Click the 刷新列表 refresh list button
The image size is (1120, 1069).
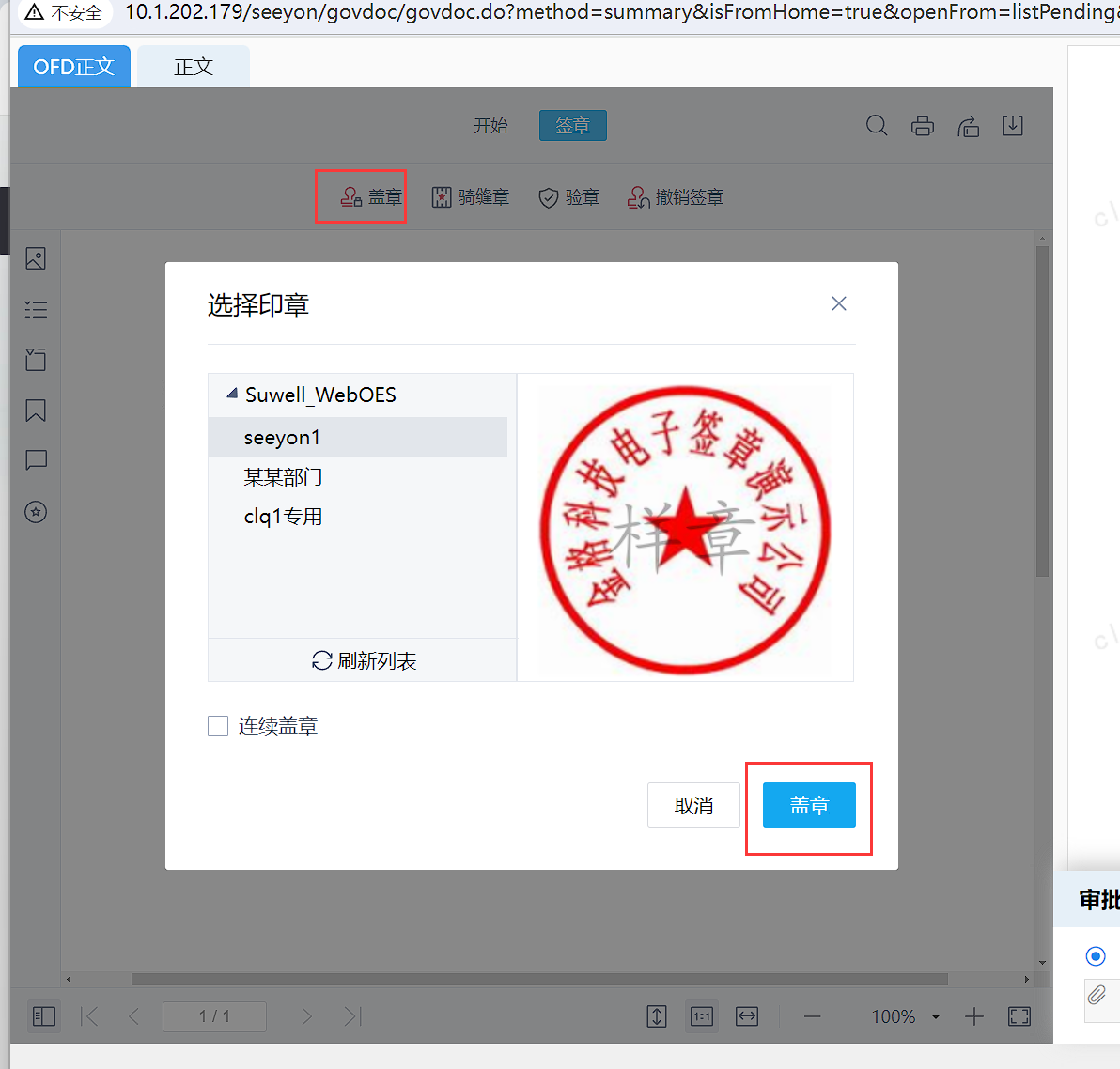coord(363,660)
